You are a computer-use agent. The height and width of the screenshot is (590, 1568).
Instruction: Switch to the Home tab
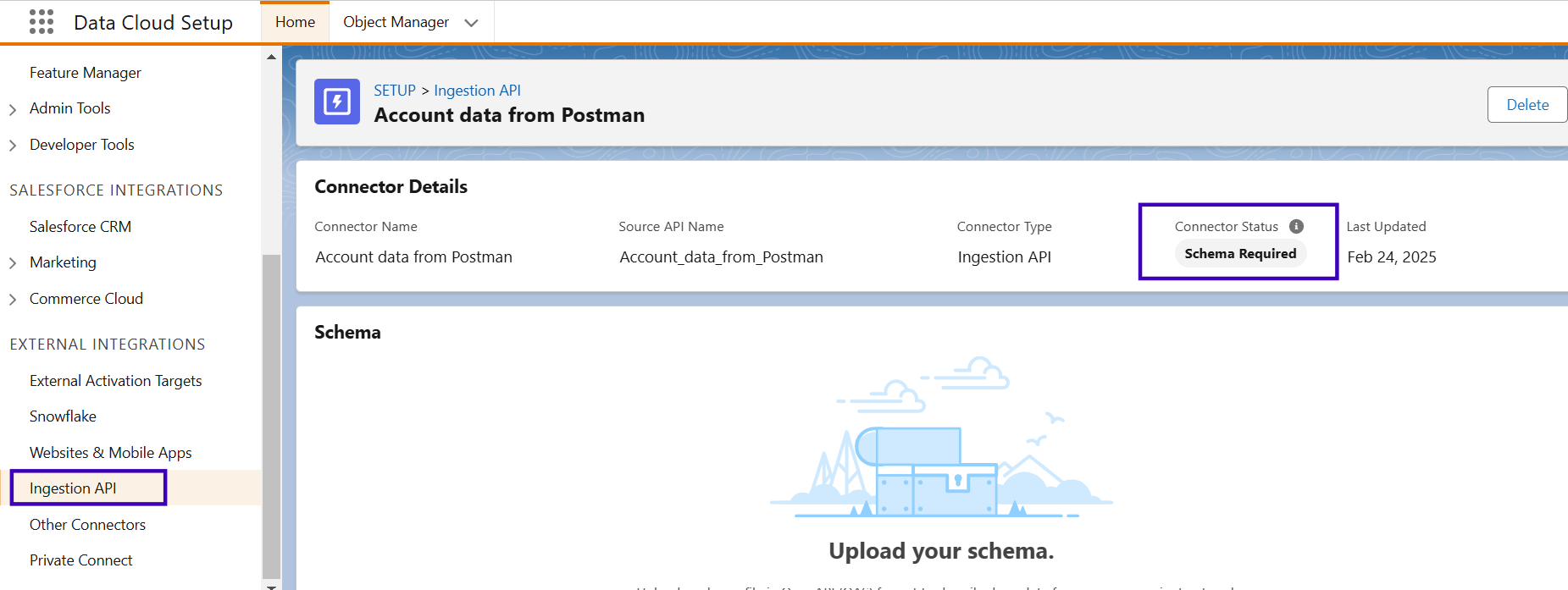(x=295, y=23)
